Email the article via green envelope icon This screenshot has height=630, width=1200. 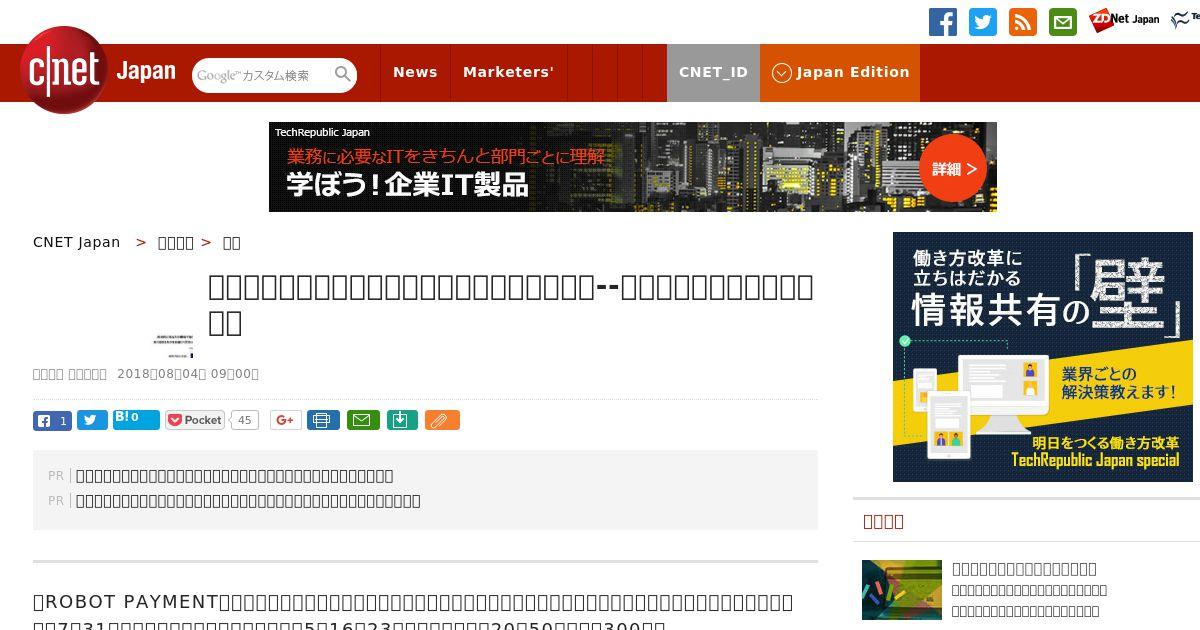click(x=363, y=420)
